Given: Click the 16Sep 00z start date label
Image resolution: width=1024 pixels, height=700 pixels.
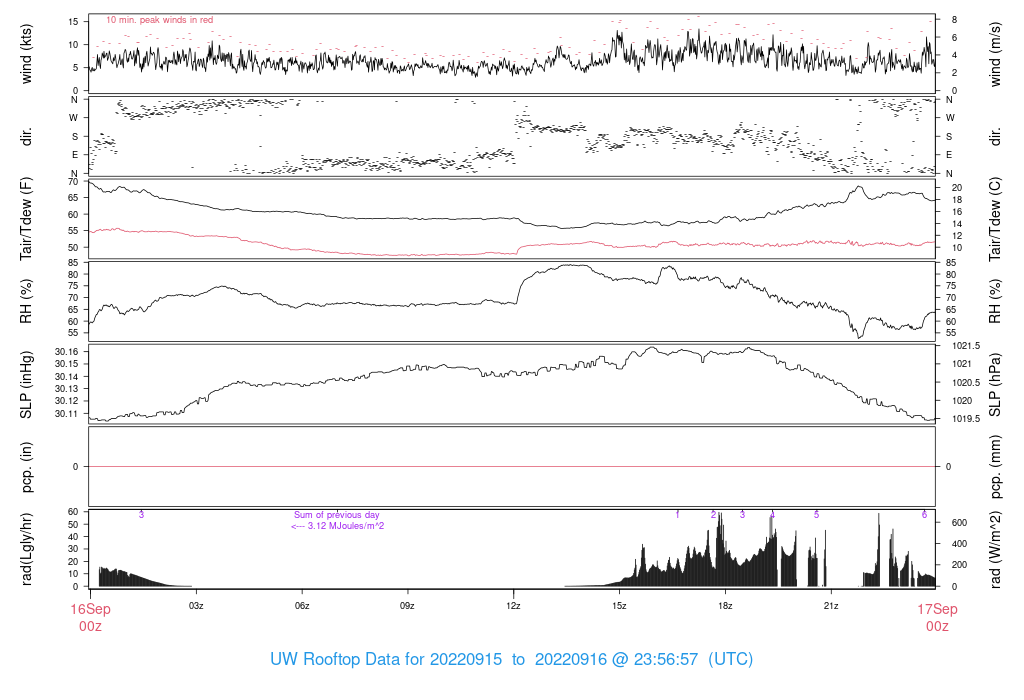Looking at the screenshot, I should [90, 617].
